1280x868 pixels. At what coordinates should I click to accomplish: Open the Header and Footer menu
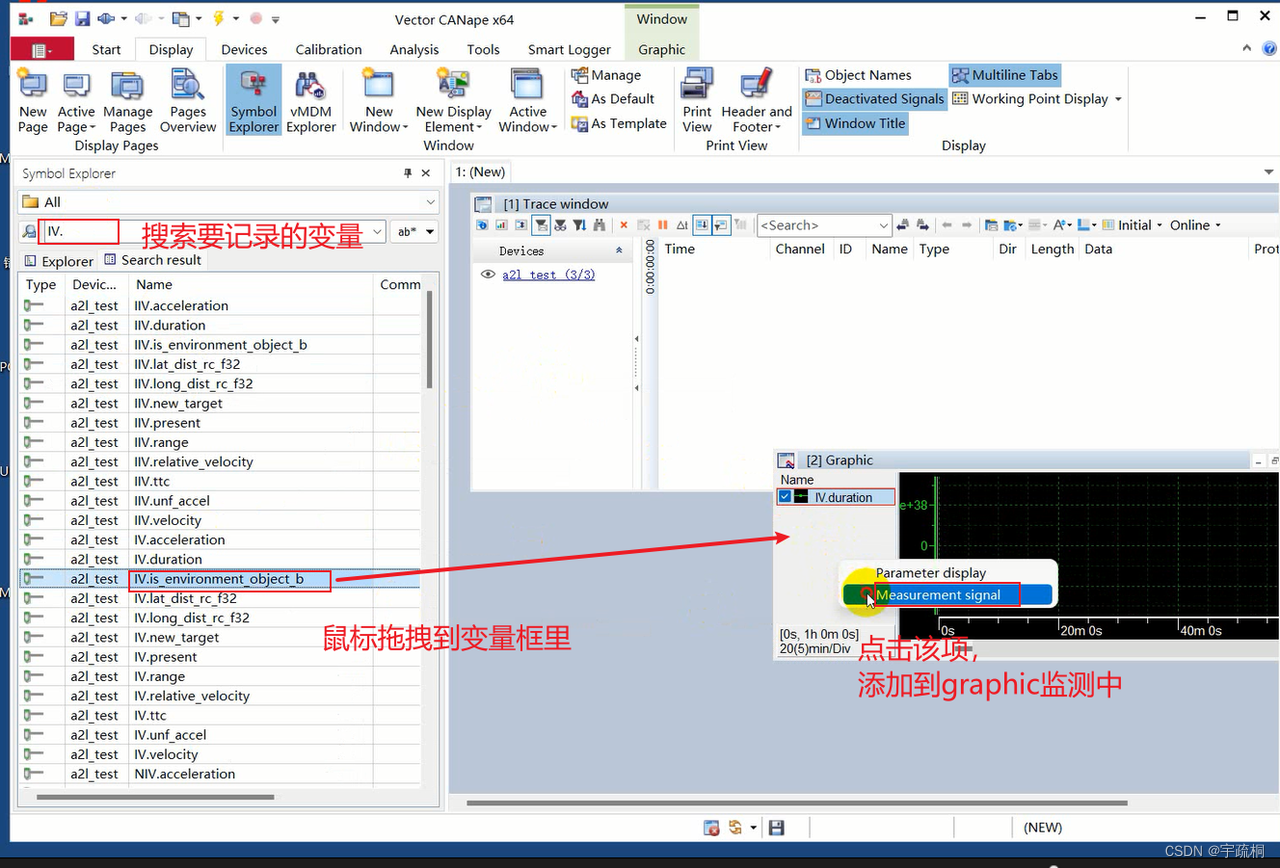click(756, 102)
